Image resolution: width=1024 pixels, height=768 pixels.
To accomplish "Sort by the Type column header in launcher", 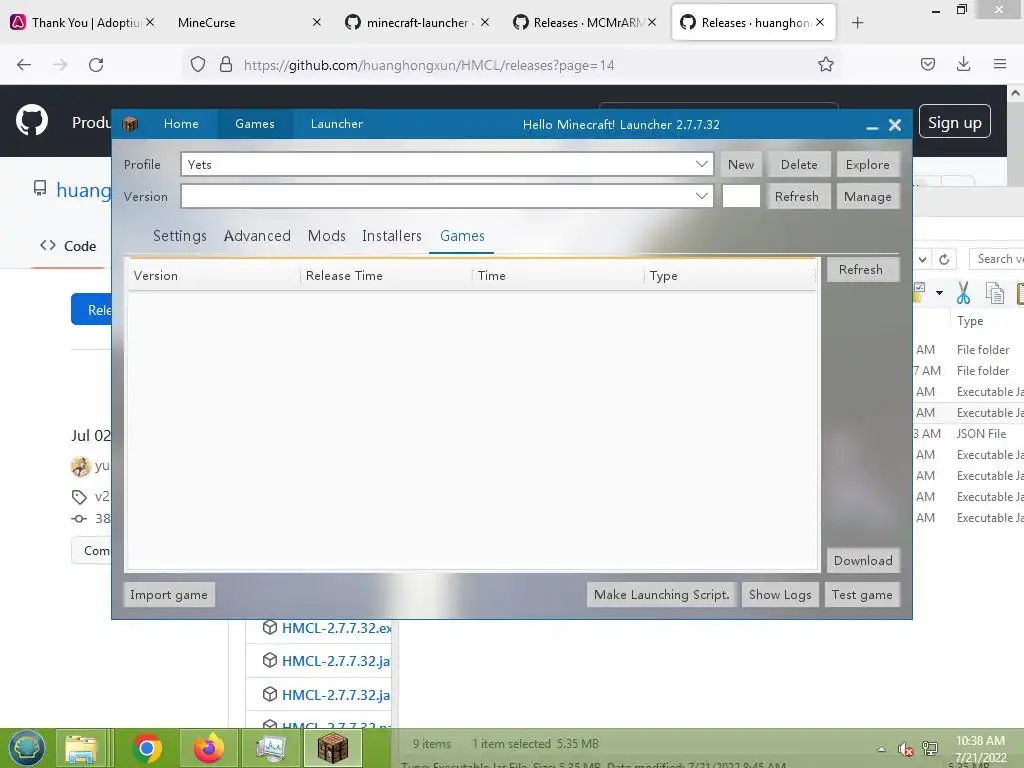I will pos(730,276).
